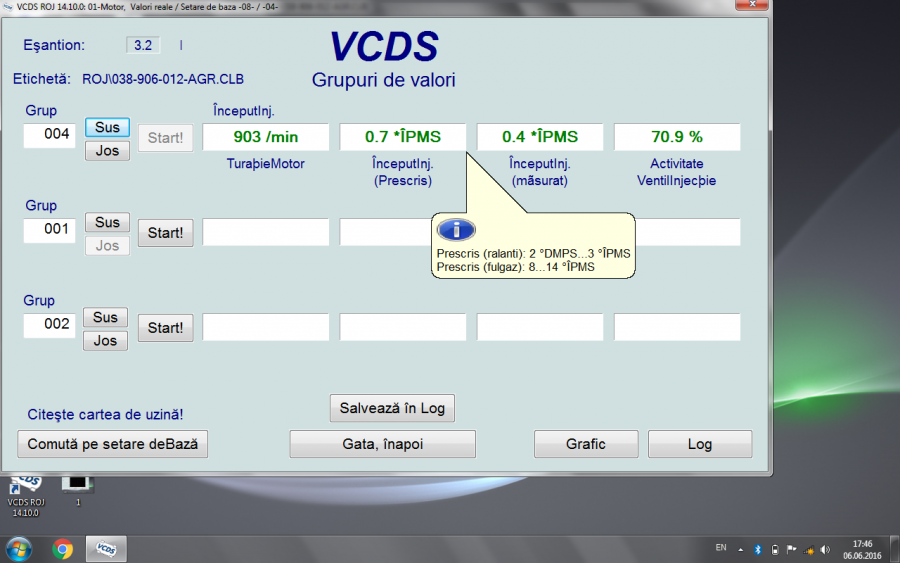
Task: Click Comută pe setare deBază
Action: [x=113, y=444]
